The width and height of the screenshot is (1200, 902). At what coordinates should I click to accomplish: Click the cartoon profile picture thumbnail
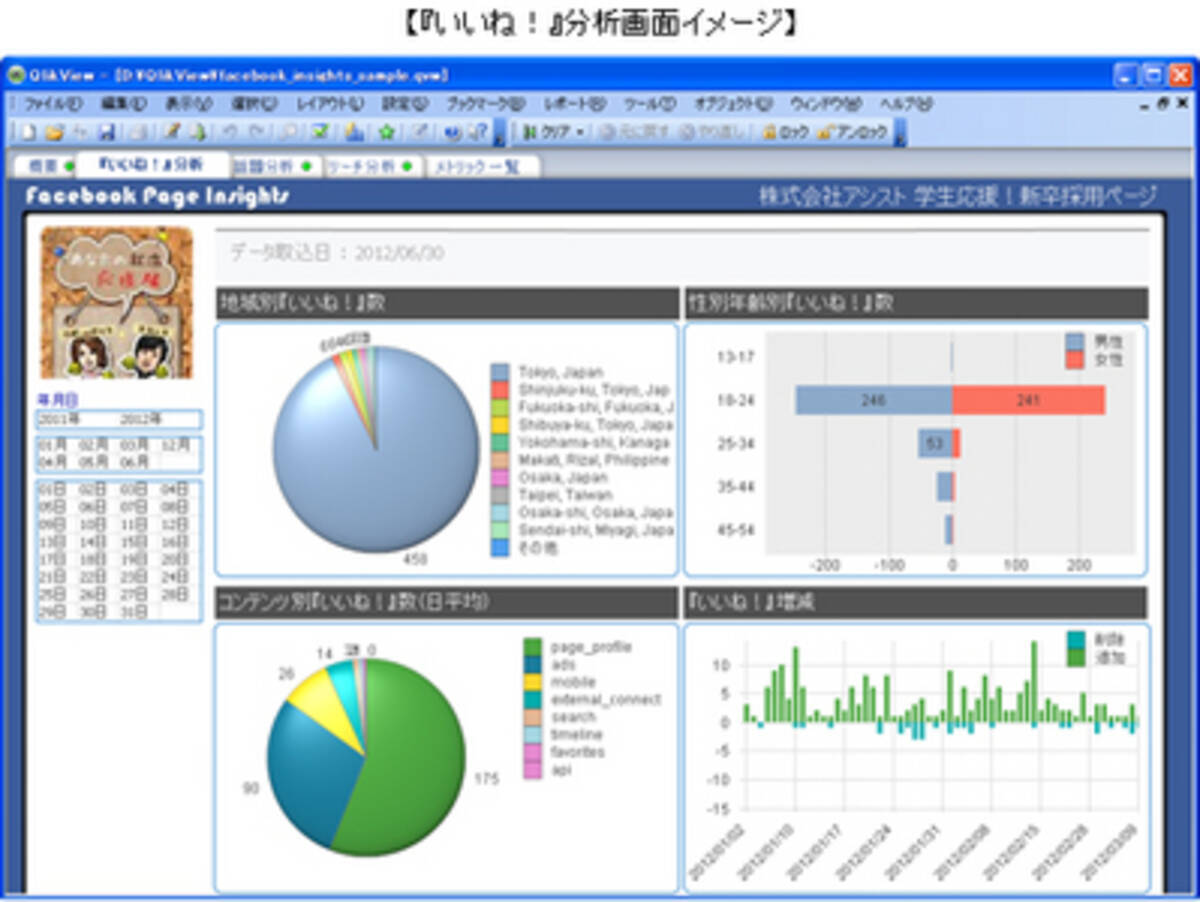pyautogui.click(x=115, y=303)
